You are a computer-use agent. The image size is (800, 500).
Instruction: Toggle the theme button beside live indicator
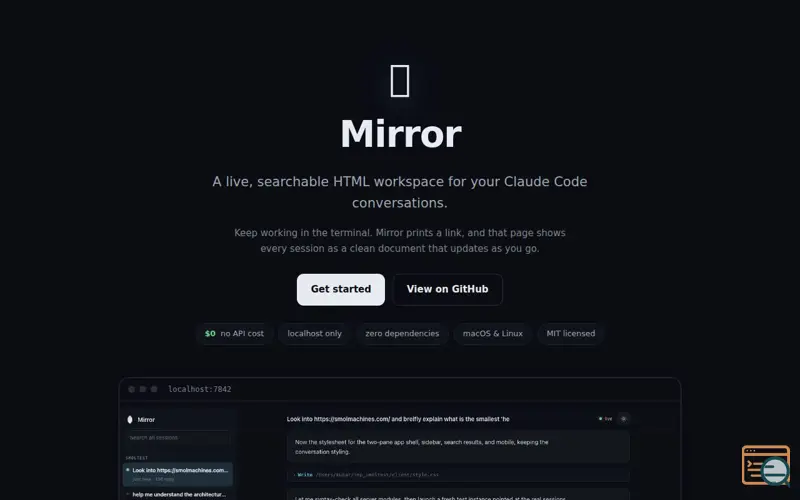[x=623, y=419]
